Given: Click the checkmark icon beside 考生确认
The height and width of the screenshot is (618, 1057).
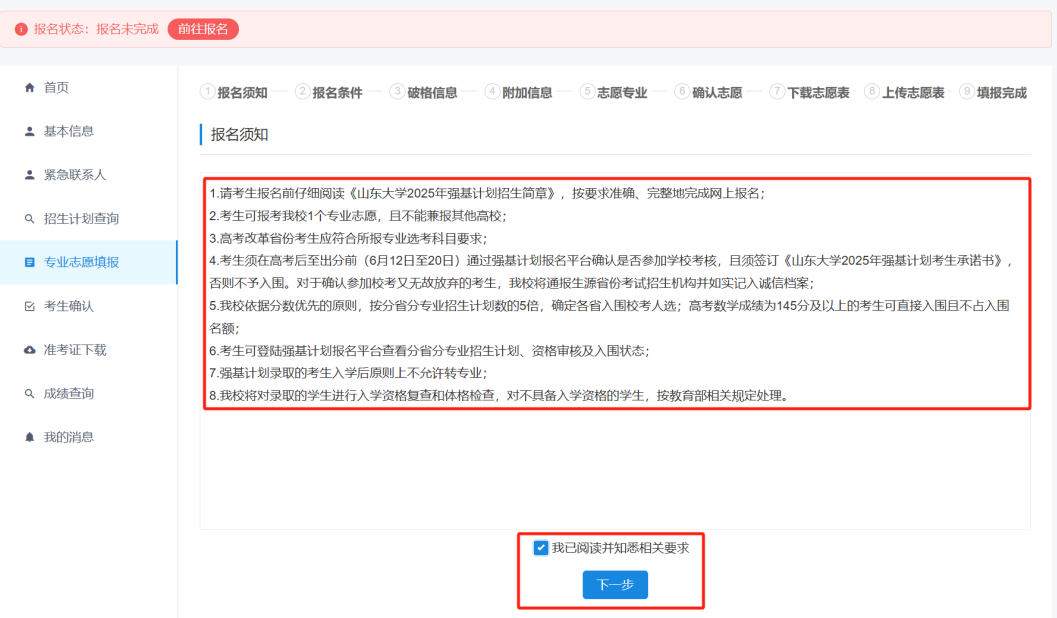Looking at the screenshot, I should point(30,306).
